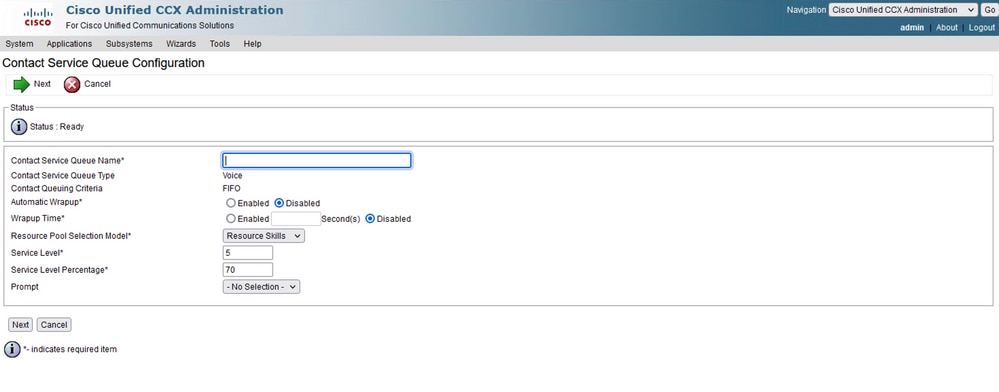Open the System menu
The width and height of the screenshot is (999, 392).
[x=19, y=44]
